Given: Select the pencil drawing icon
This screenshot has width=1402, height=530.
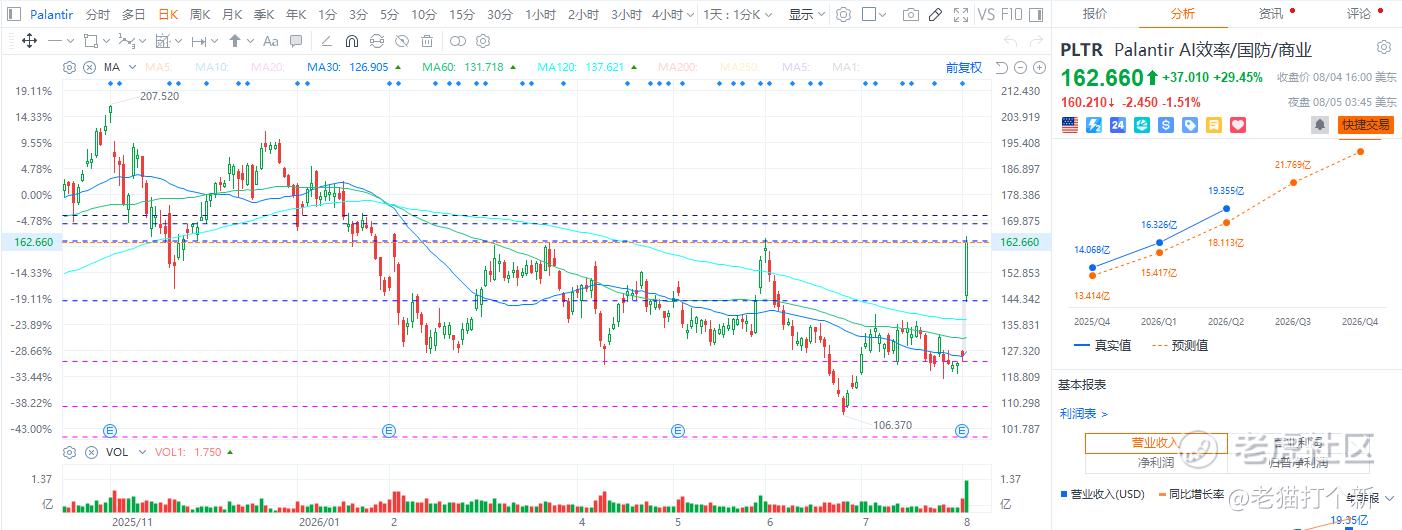Looking at the screenshot, I should pyautogui.click(x=935, y=15).
